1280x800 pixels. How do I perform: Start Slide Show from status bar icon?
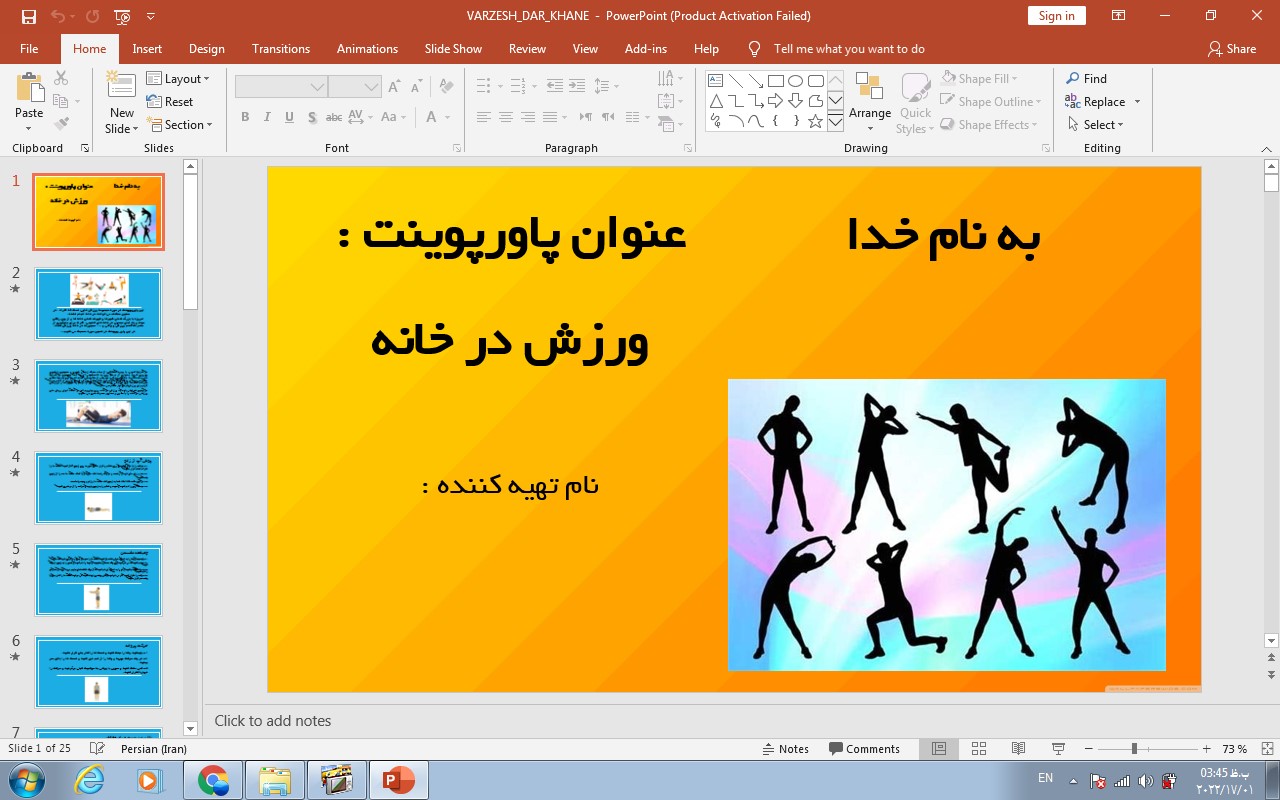[1058, 749]
